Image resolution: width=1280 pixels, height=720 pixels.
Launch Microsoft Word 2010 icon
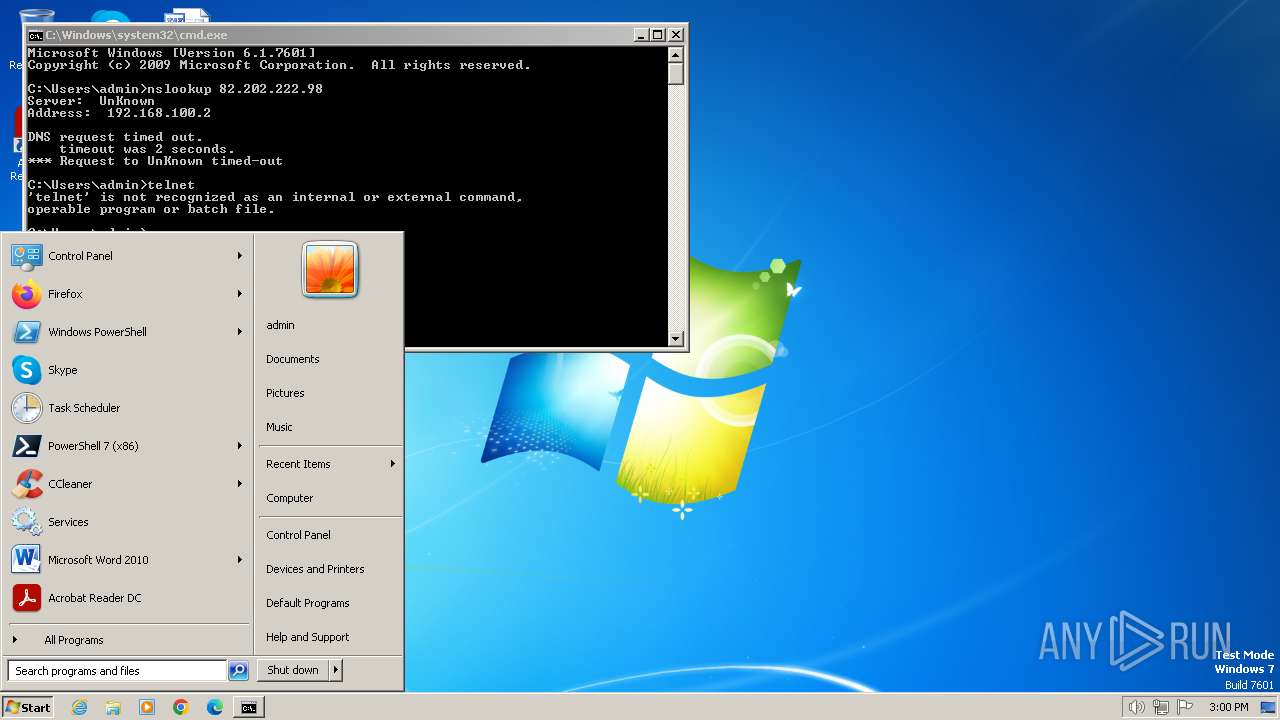click(26, 560)
